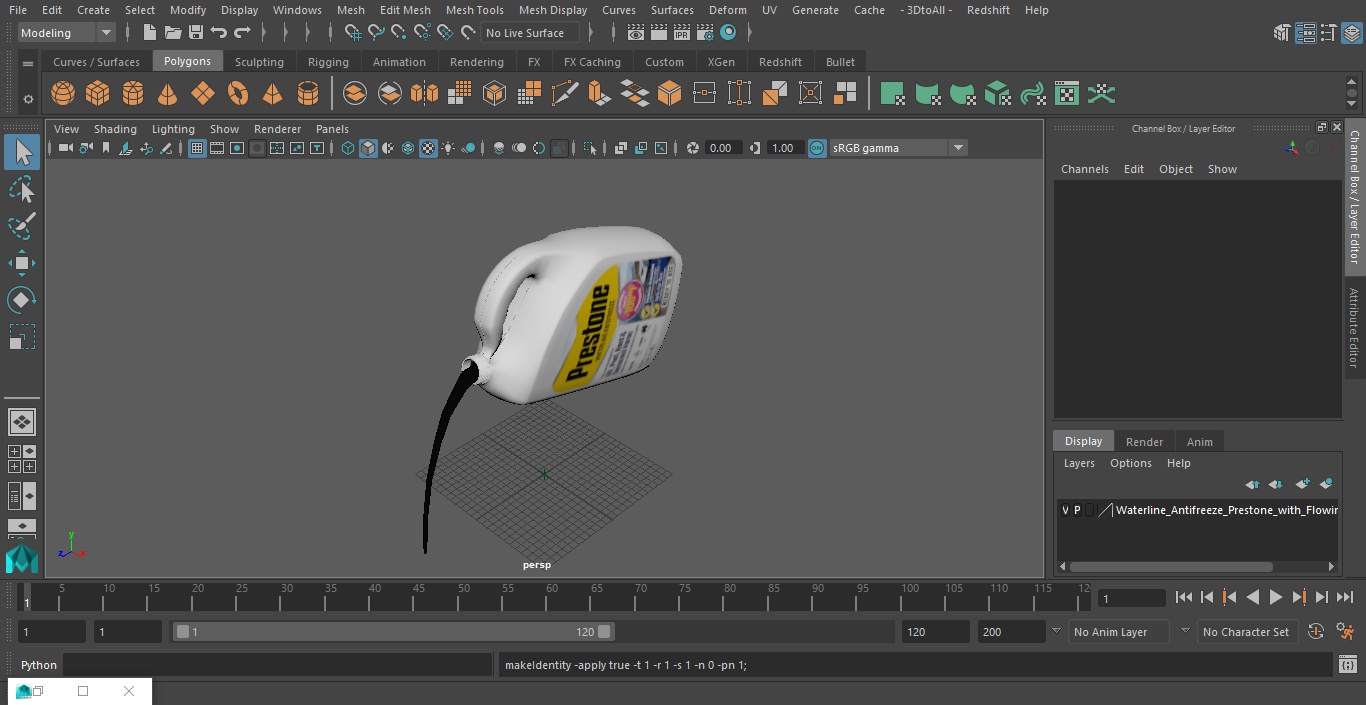Image resolution: width=1366 pixels, height=705 pixels.
Task: Open the No Anim Layer dropdown
Action: click(x=1120, y=632)
